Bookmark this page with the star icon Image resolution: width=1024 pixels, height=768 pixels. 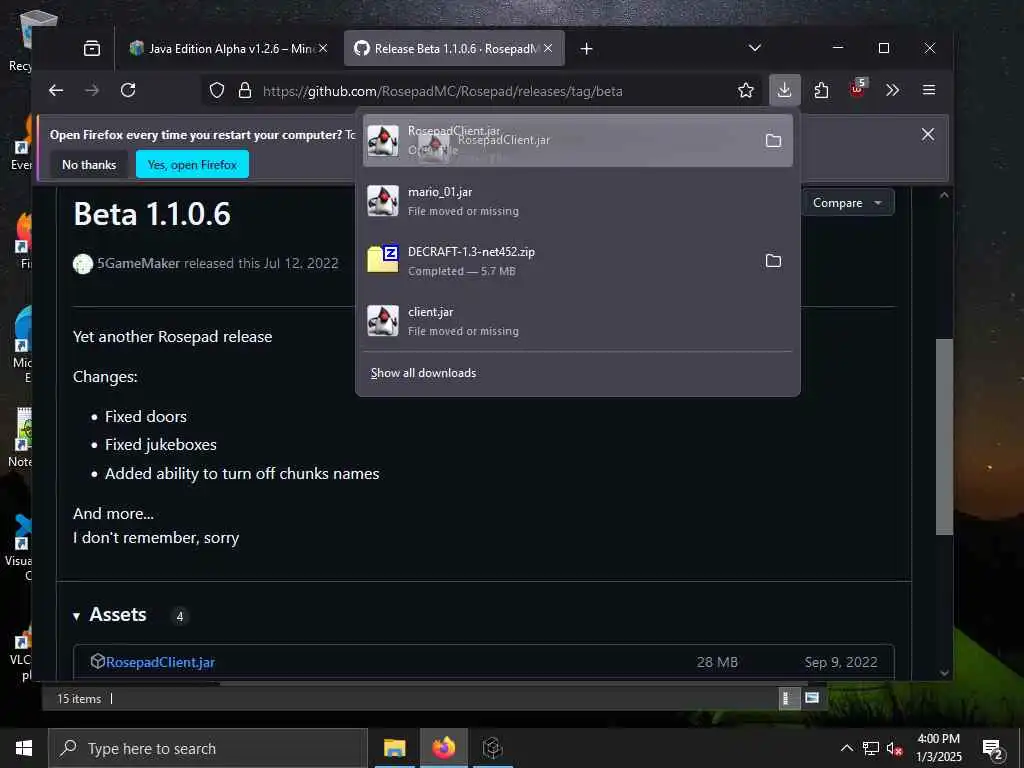746,90
